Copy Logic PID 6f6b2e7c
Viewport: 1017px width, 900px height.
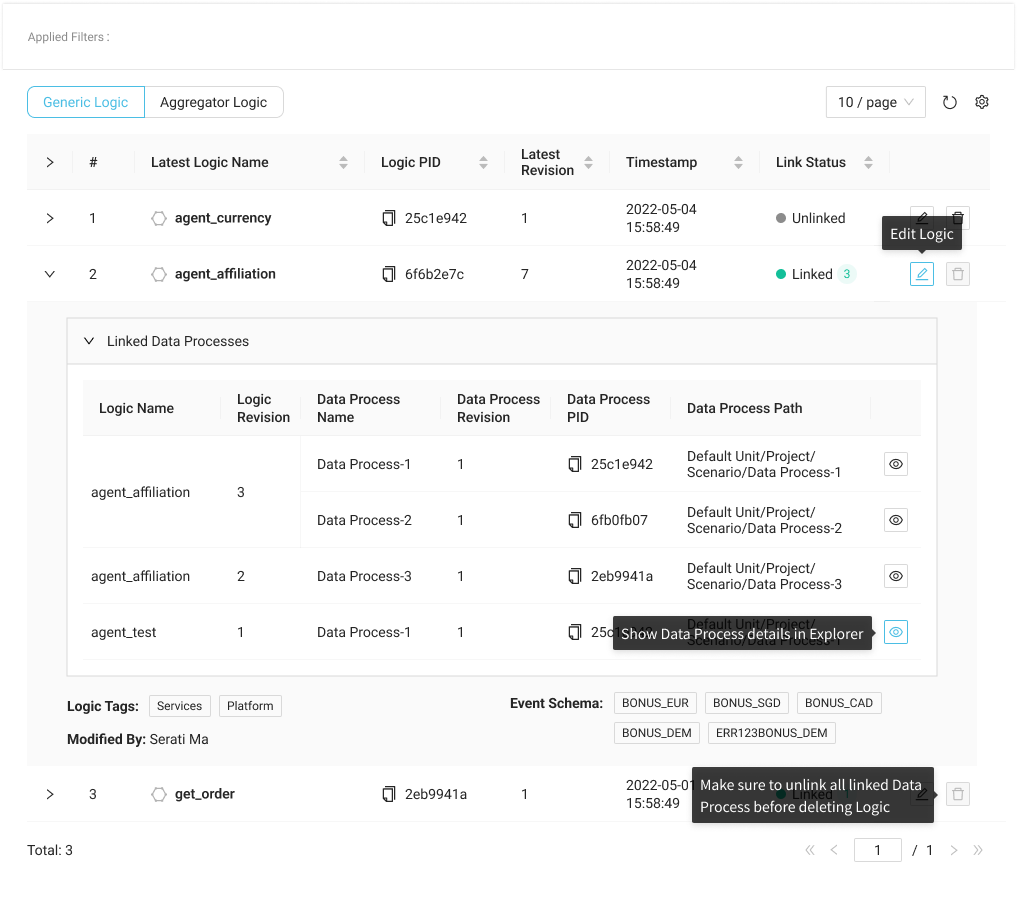coord(389,274)
